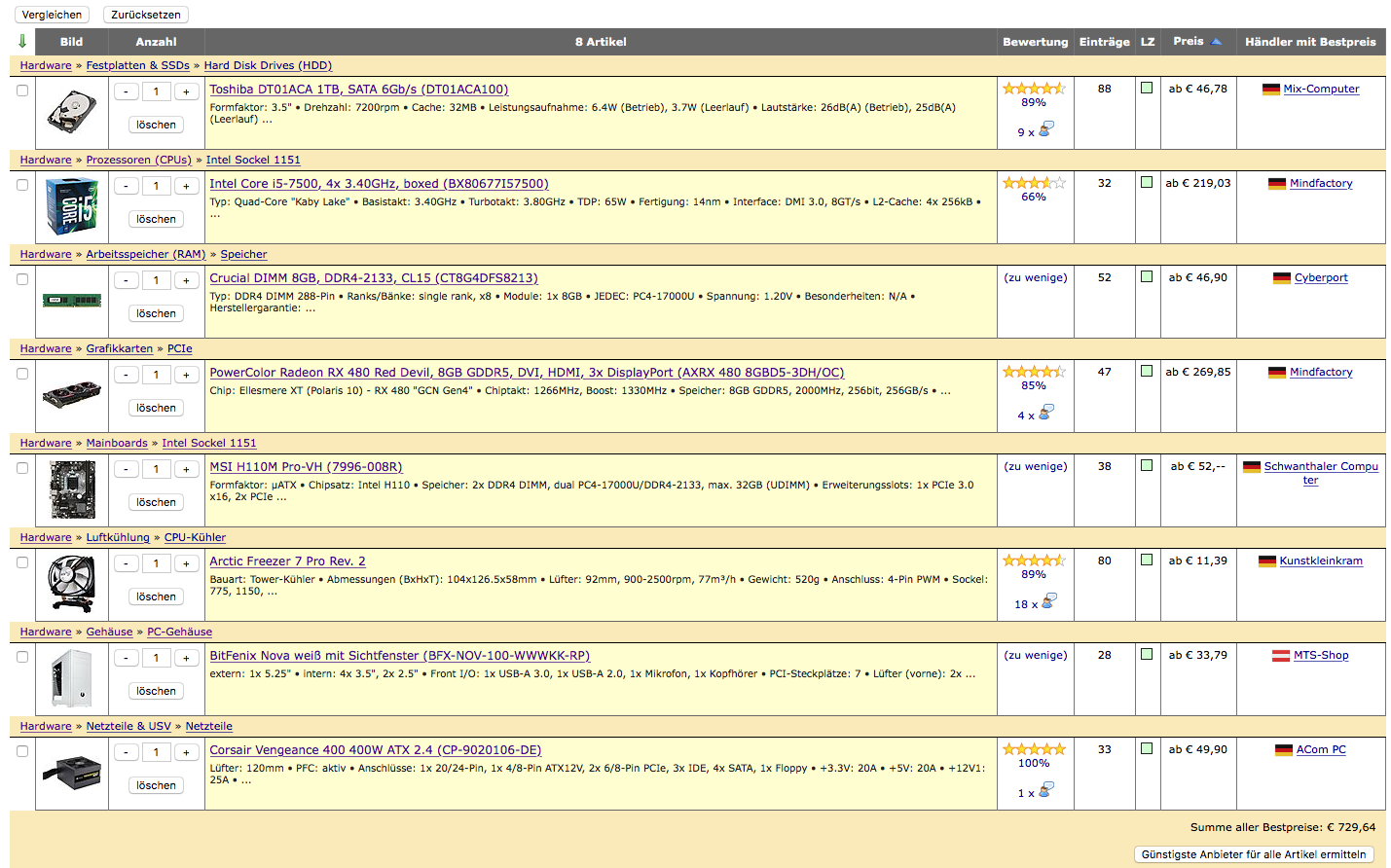
Task: Remove the BitFenix Nova with löschen
Action: point(156,691)
